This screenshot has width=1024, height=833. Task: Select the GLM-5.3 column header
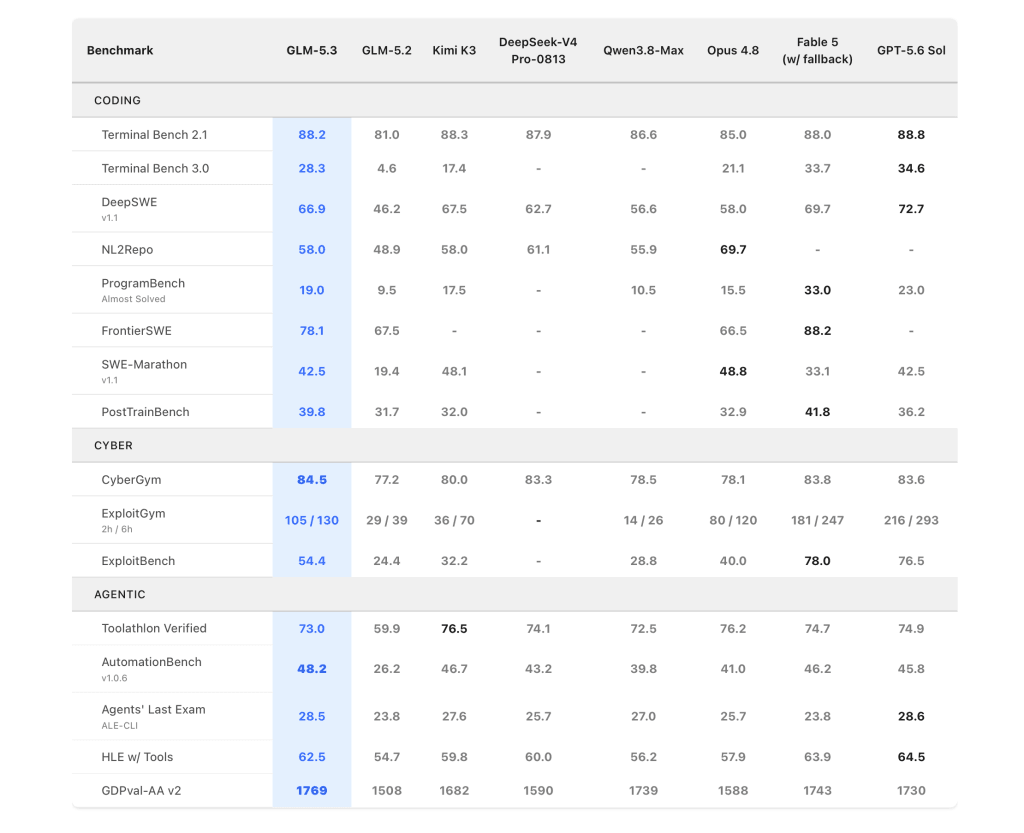tap(312, 50)
